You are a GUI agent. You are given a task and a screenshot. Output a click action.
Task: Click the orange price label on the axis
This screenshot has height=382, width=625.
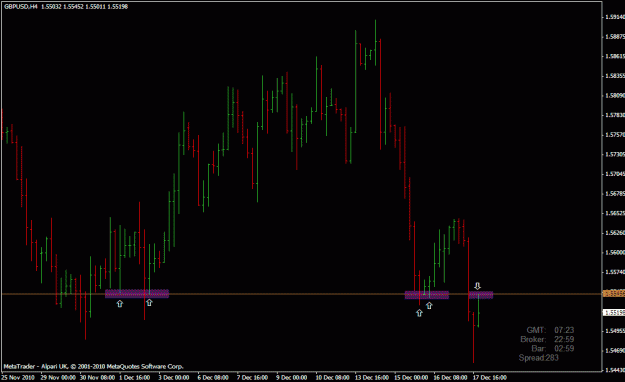click(614, 294)
